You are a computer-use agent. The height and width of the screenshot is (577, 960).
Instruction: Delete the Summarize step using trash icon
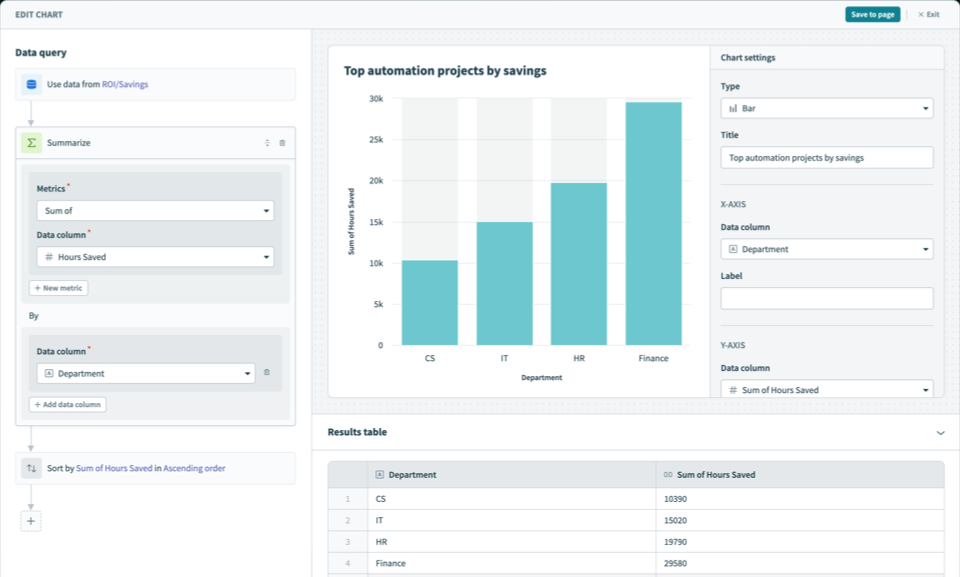pyautogui.click(x=283, y=142)
